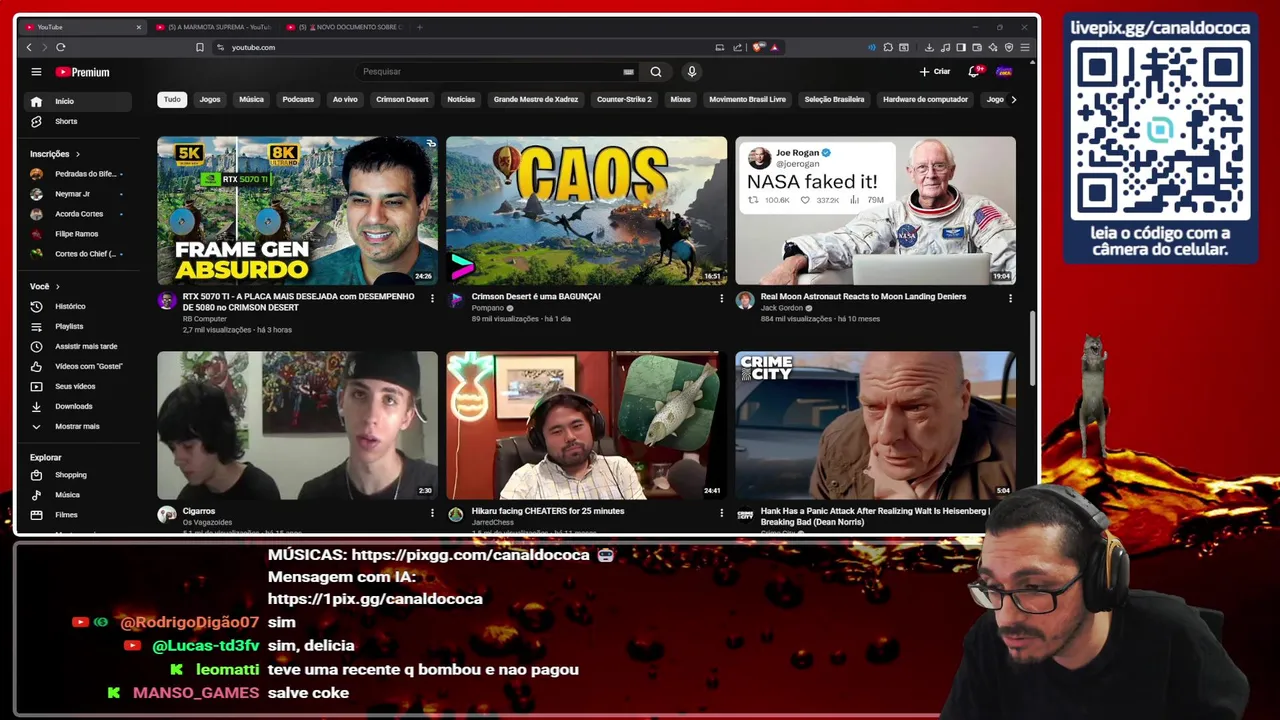Select the Mixes filter chip
Image resolution: width=1280 pixels, height=720 pixels.
680,99
